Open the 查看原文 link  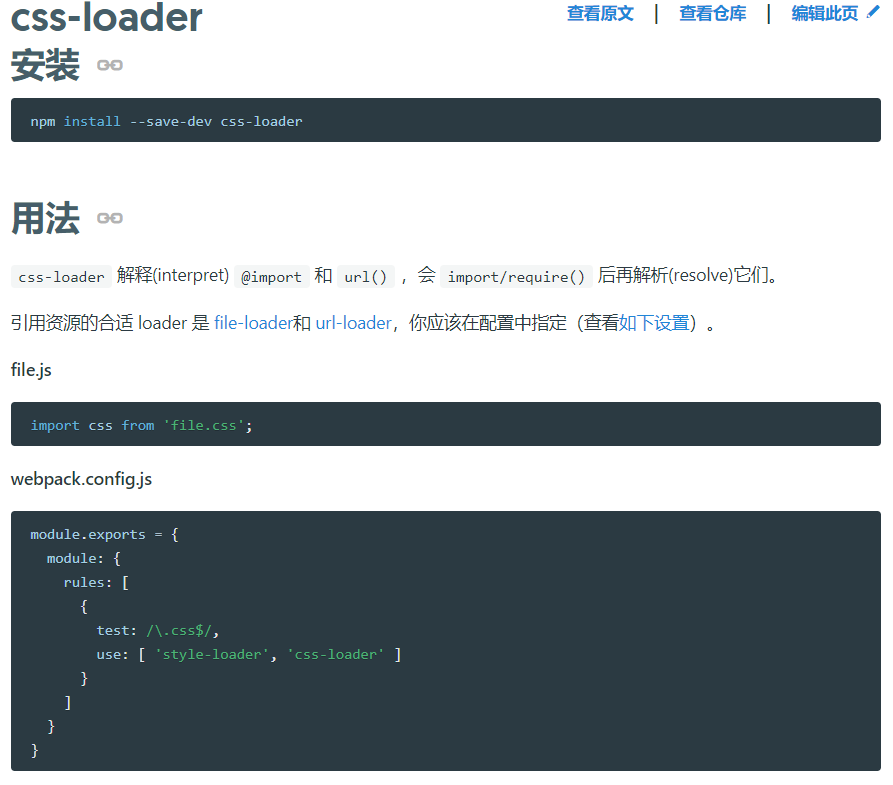[x=600, y=14]
